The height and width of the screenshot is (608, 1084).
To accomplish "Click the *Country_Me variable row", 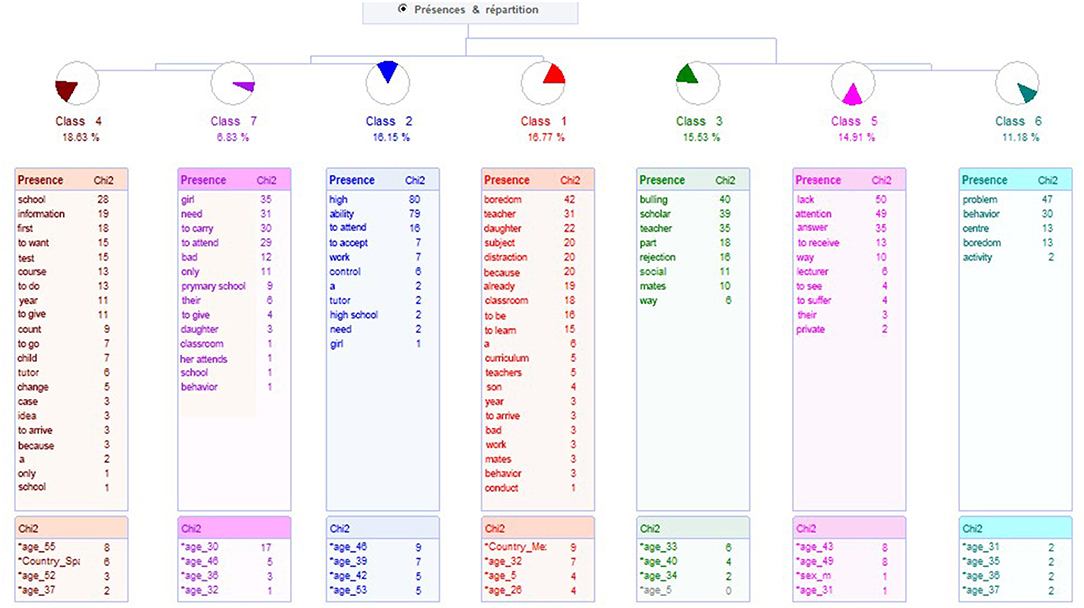I will [x=538, y=546].
